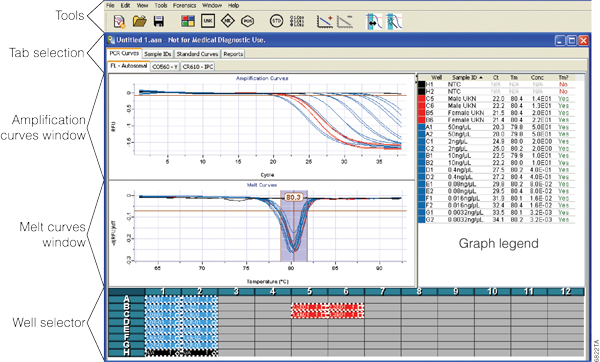Sort legend by Well column header
The height and width of the screenshot is (362, 600).
pyautogui.click(x=436, y=77)
